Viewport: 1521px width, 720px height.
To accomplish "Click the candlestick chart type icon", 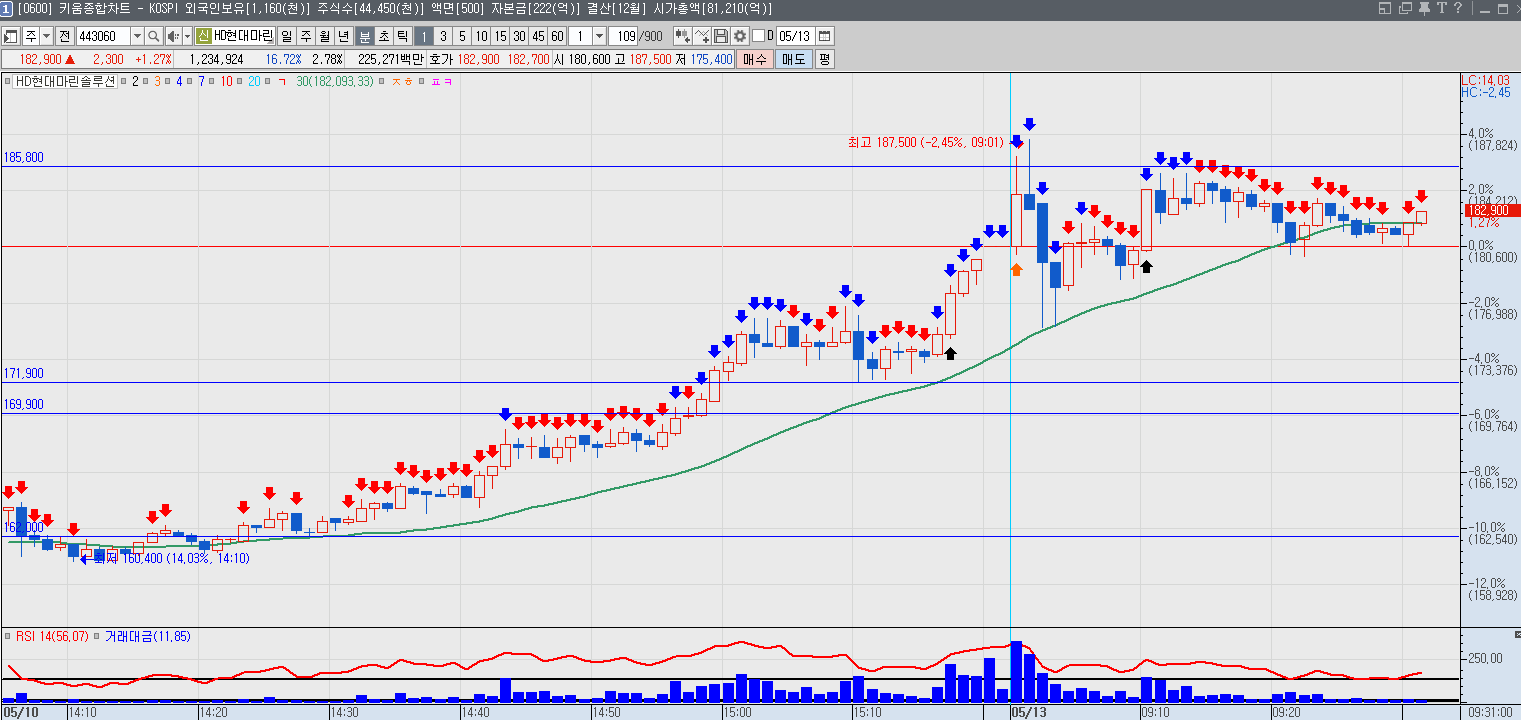I will (x=683, y=36).
